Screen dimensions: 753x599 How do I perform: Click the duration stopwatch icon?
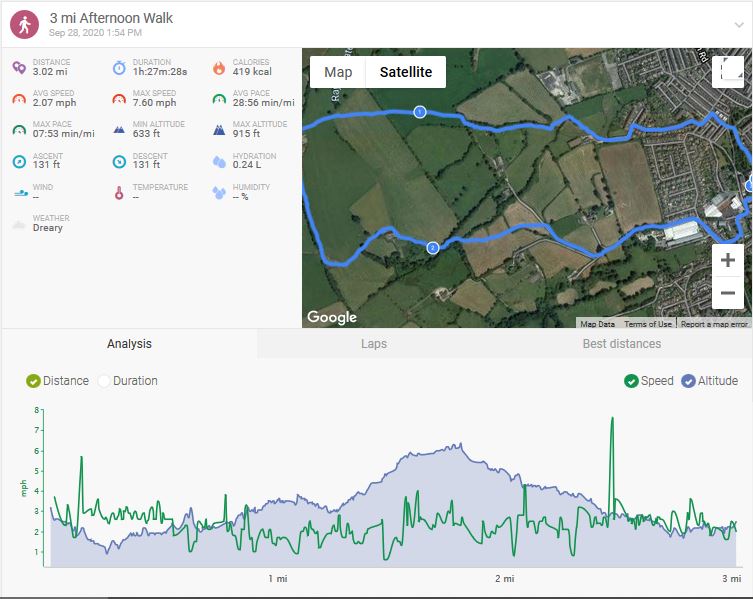(119, 68)
